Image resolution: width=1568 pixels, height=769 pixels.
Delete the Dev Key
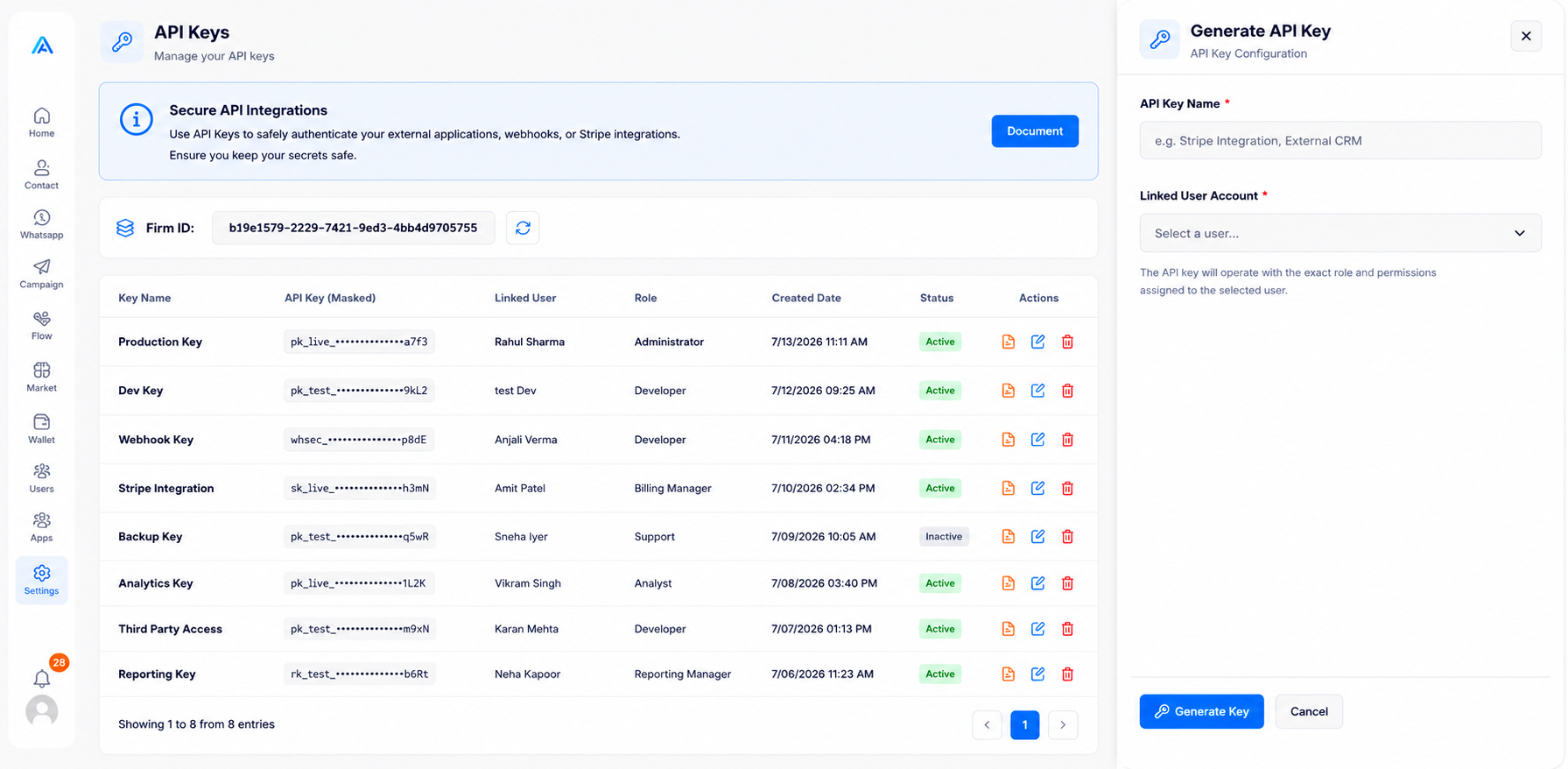click(x=1067, y=391)
